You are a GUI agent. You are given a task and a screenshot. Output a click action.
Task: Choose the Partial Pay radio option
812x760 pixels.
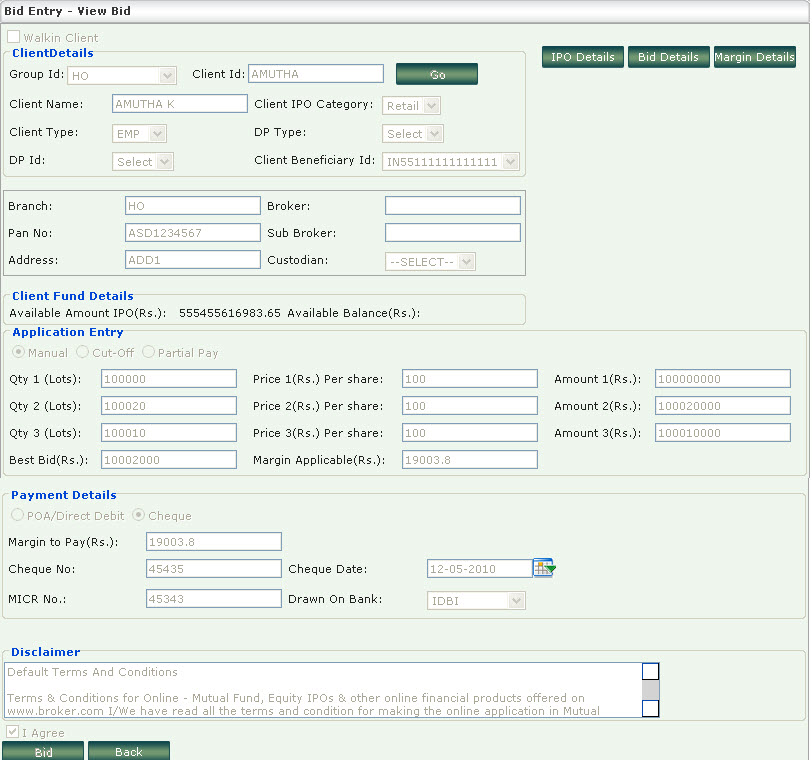tap(149, 352)
